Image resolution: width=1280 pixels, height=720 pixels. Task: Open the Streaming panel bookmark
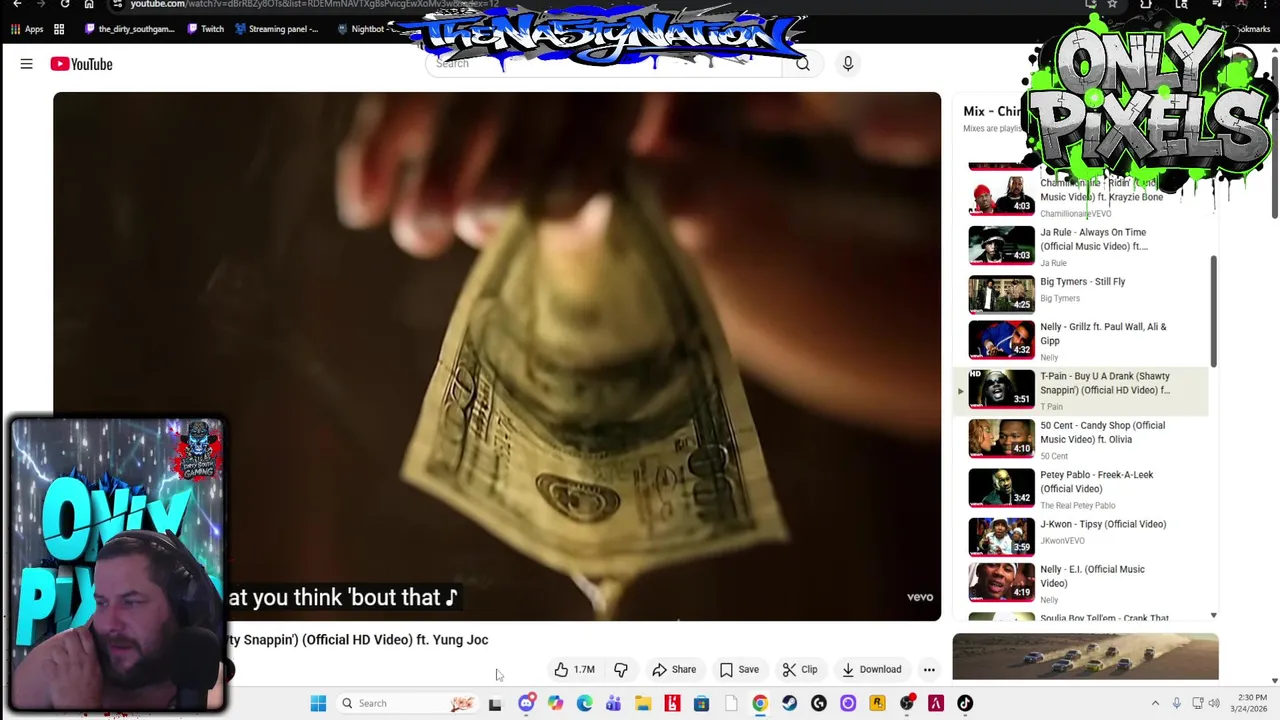pos(276,29)
